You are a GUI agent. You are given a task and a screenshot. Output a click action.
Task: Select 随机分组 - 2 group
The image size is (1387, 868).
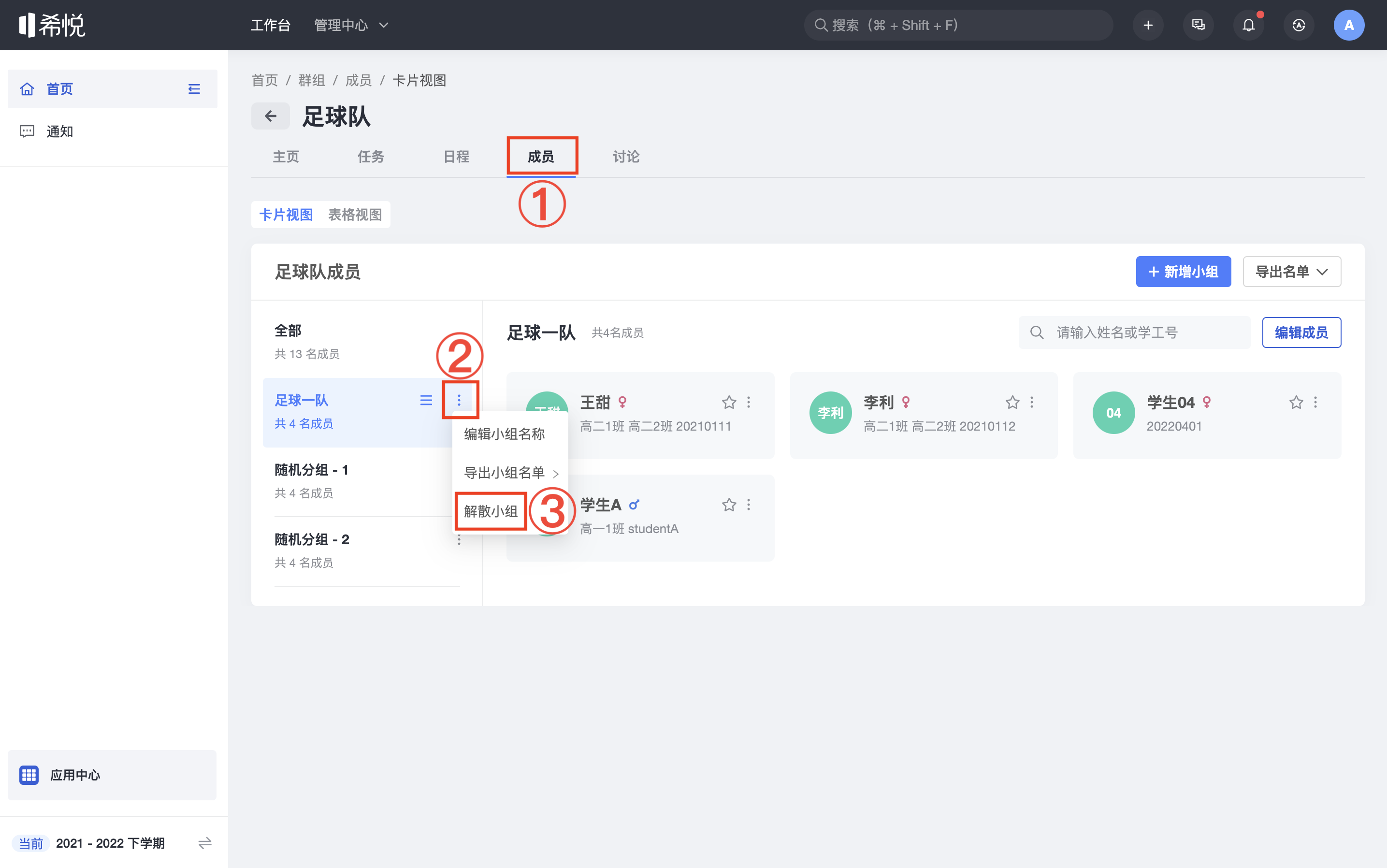click(367, 550)
